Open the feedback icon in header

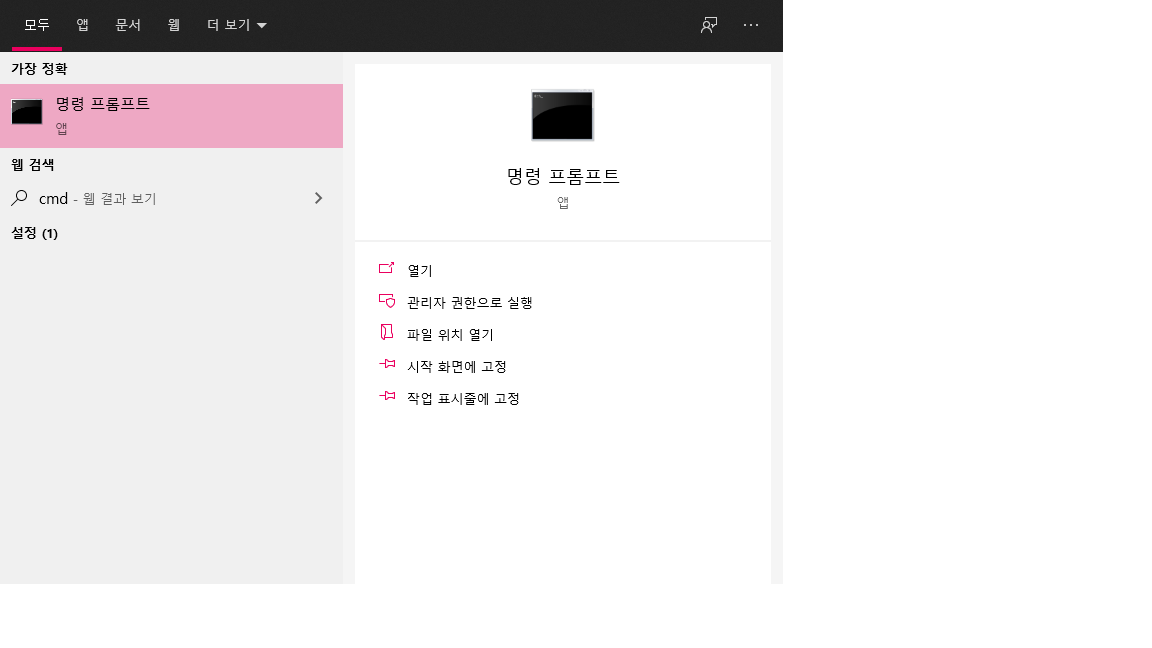[709, 25]
